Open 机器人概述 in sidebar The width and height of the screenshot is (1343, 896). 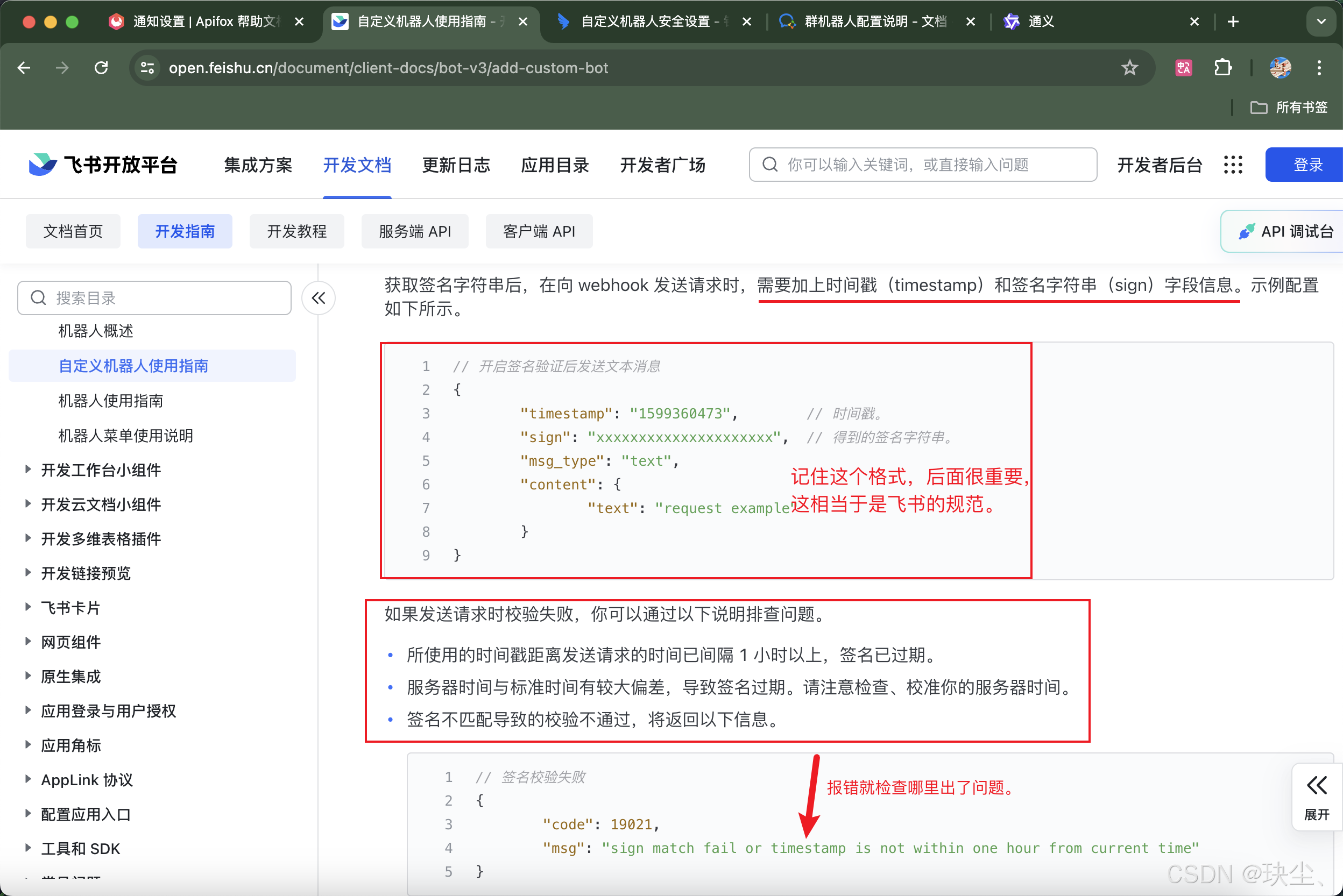coord(95,331)
